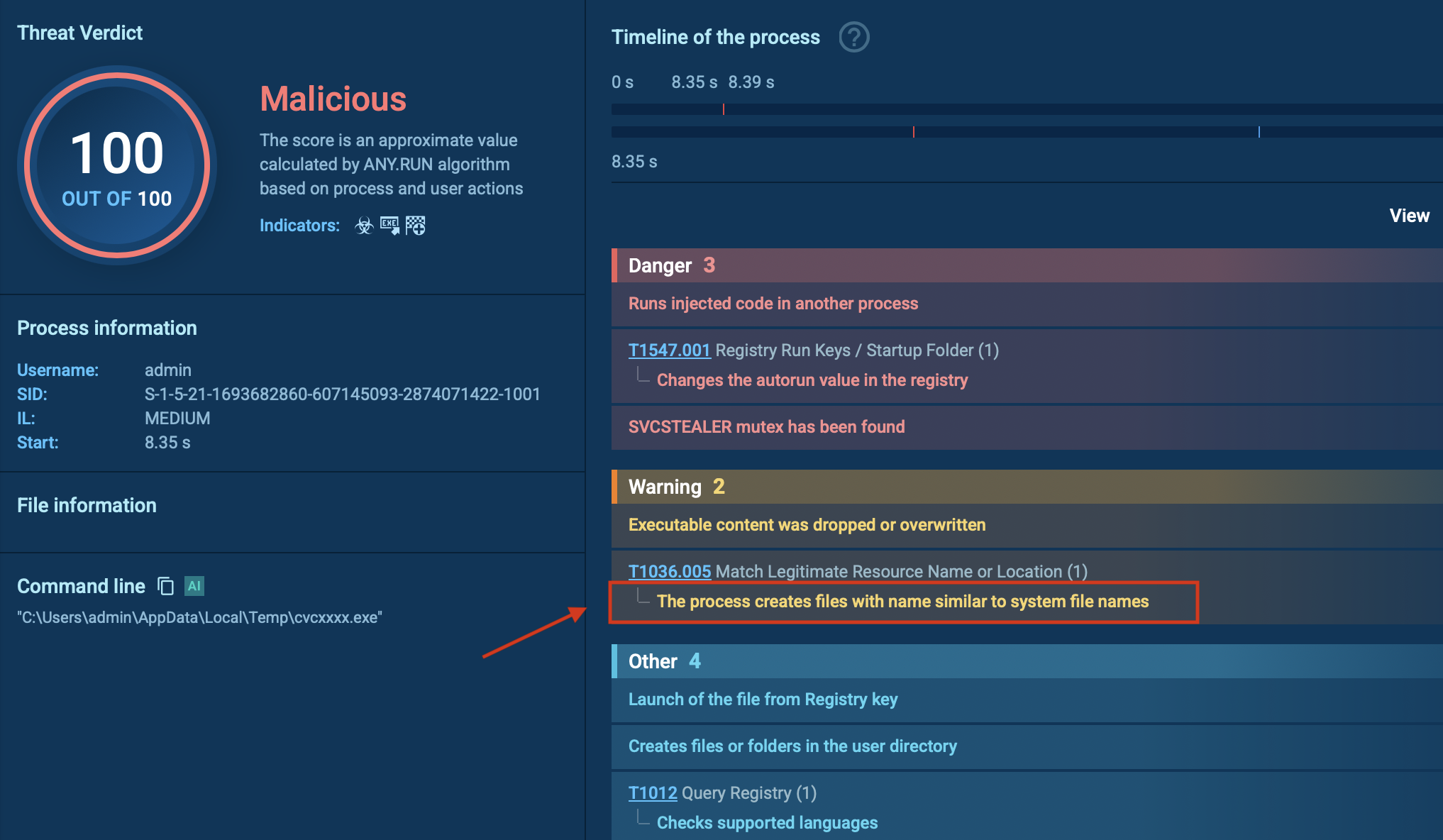Click the checkered flag indicator icon
The width and height of the screenshot is (1443, 840).
[416, 226]
